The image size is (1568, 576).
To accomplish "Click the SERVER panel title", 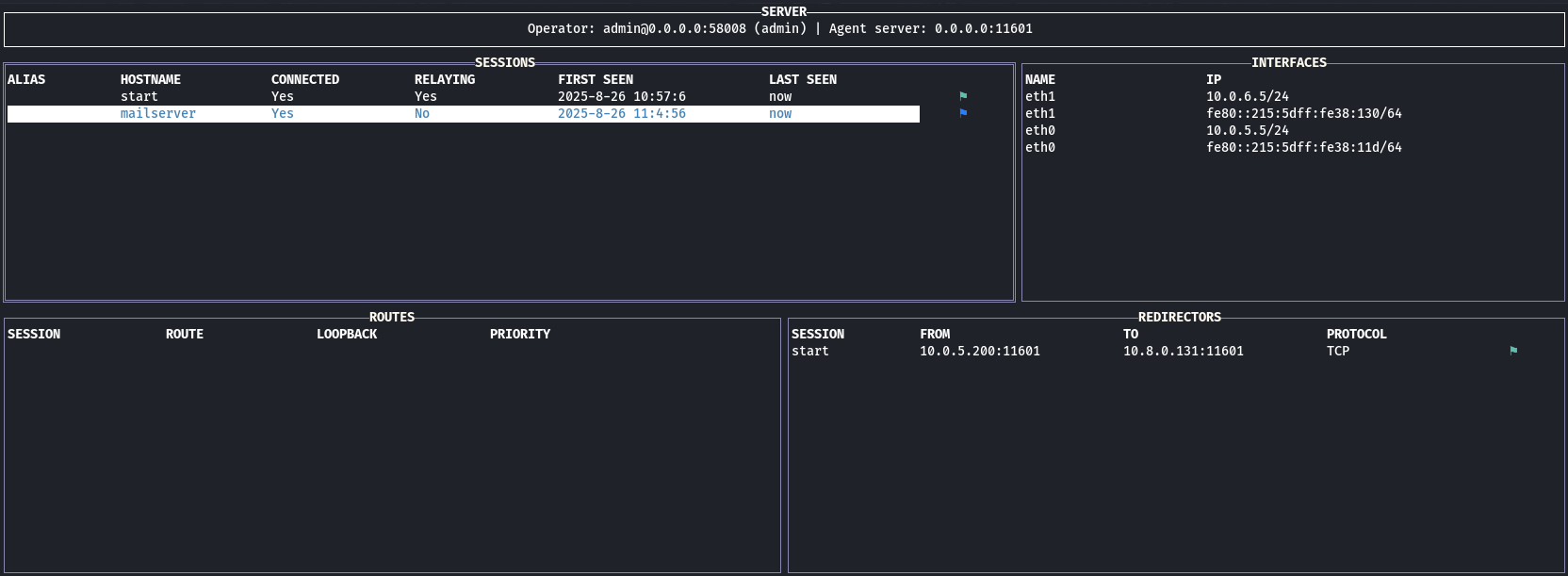I will coord(784,12).
